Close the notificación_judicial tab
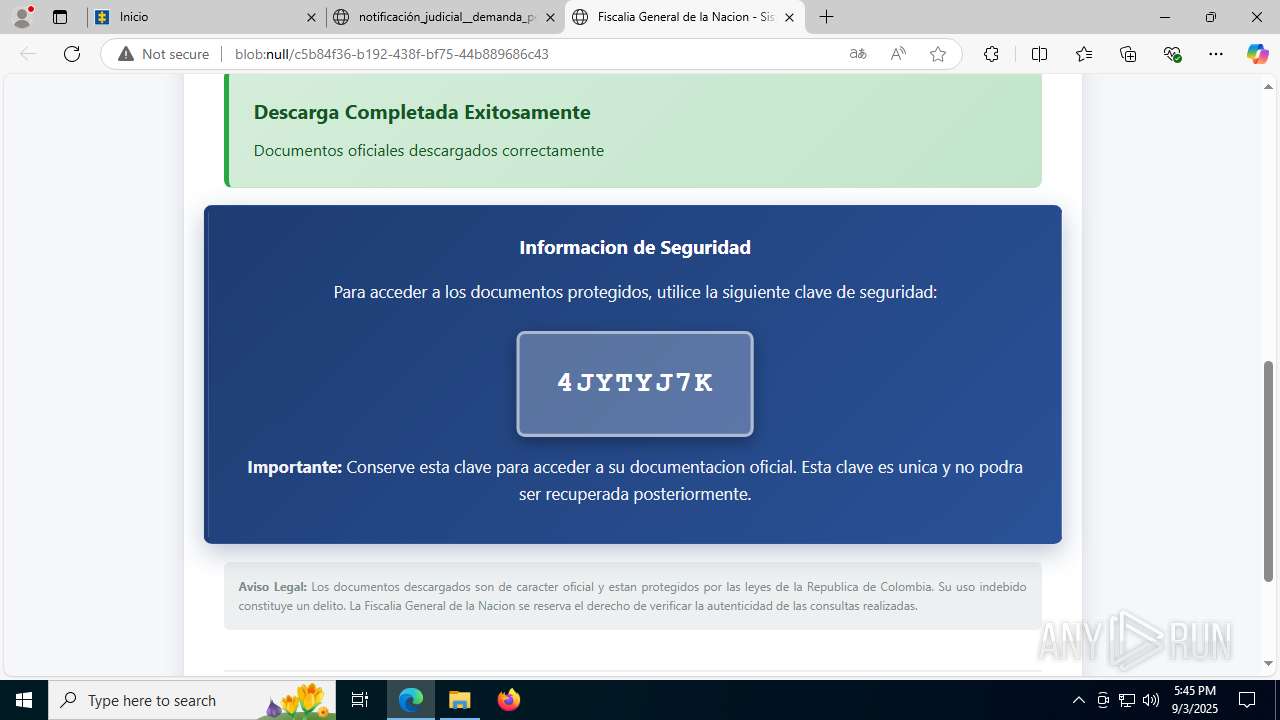This screenshot has height=720, width=1280. (549, 17)
